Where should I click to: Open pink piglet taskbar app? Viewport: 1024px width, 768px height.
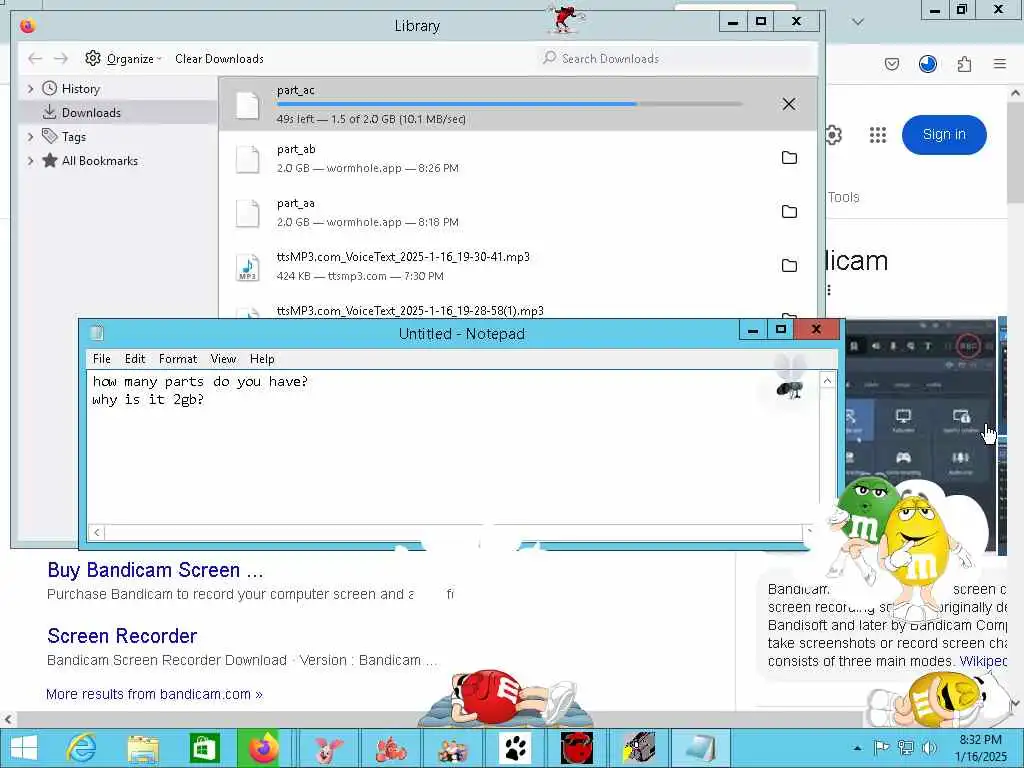pyautogui.click(x=328, y=748)
